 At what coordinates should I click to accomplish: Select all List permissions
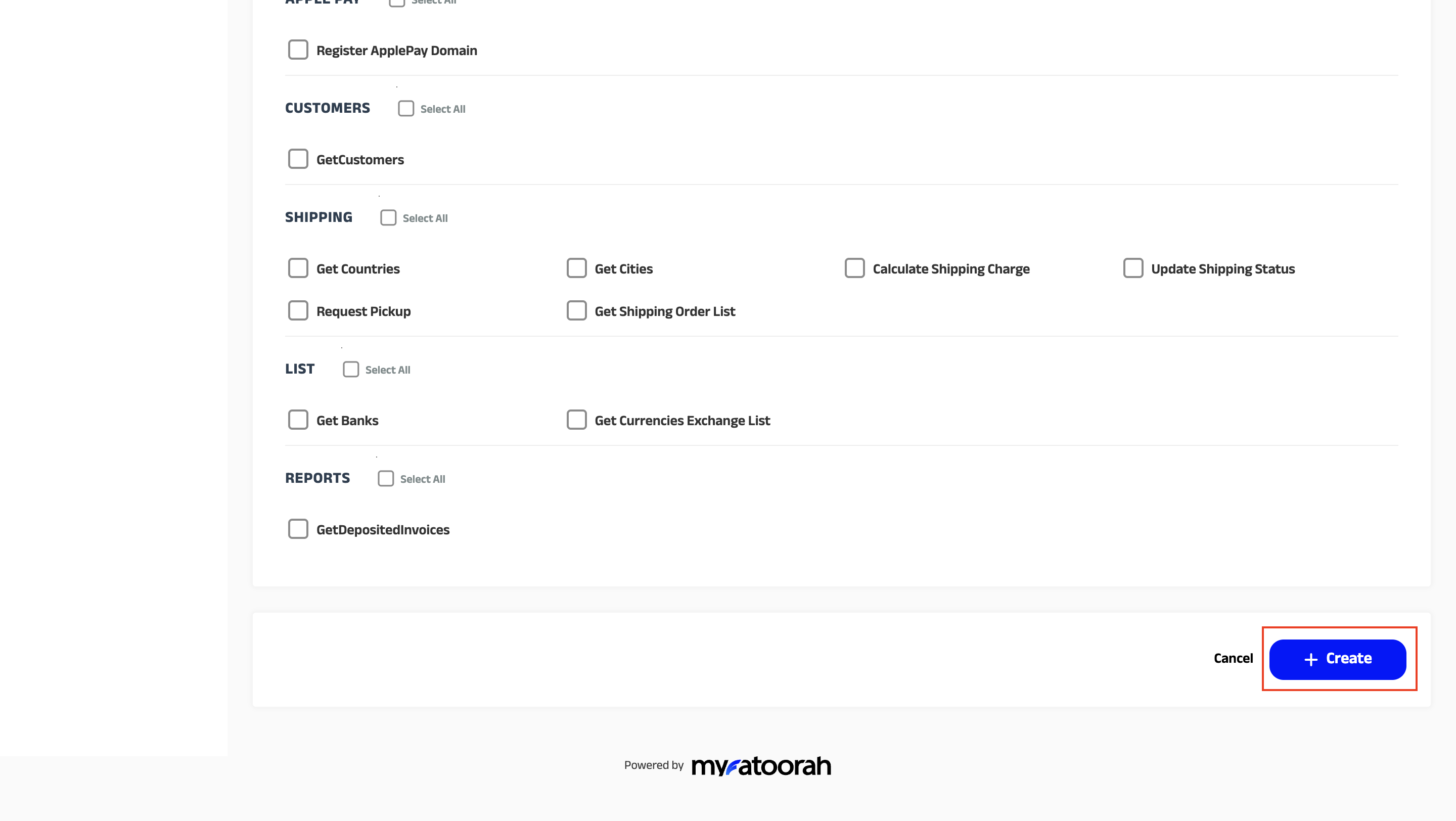(351, 370)
